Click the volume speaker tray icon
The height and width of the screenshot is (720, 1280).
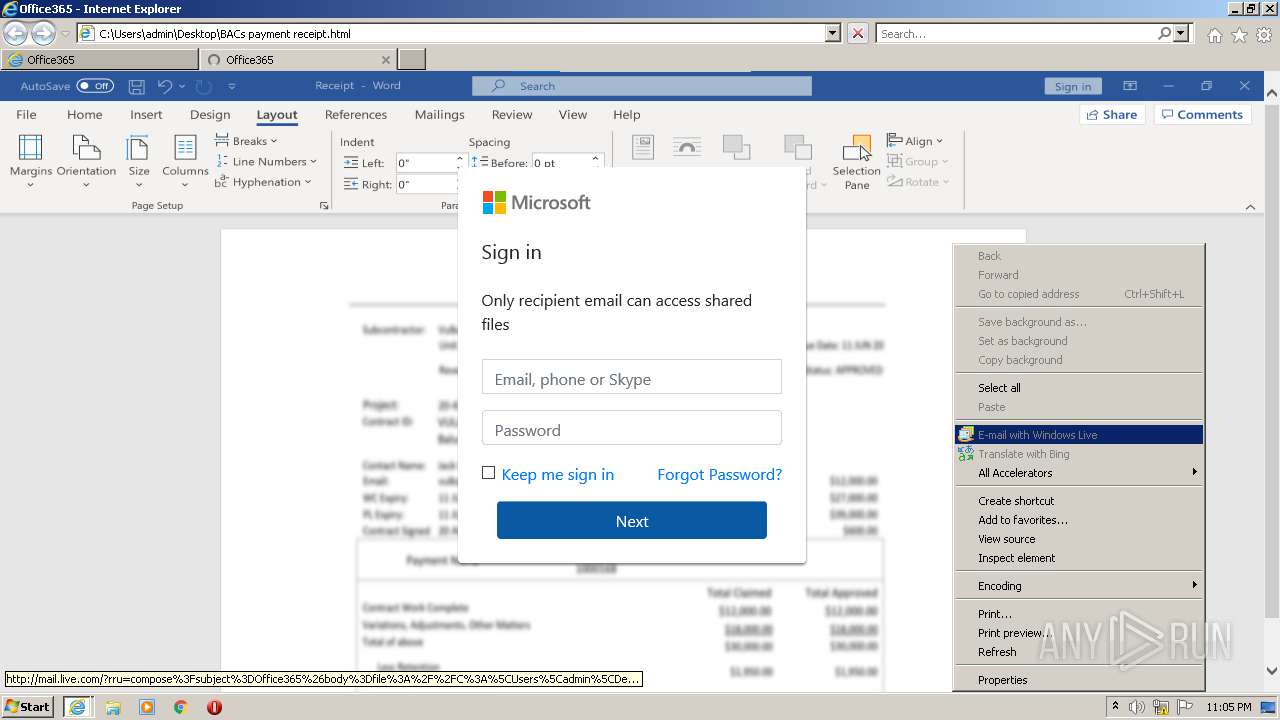click(1139, 707)
